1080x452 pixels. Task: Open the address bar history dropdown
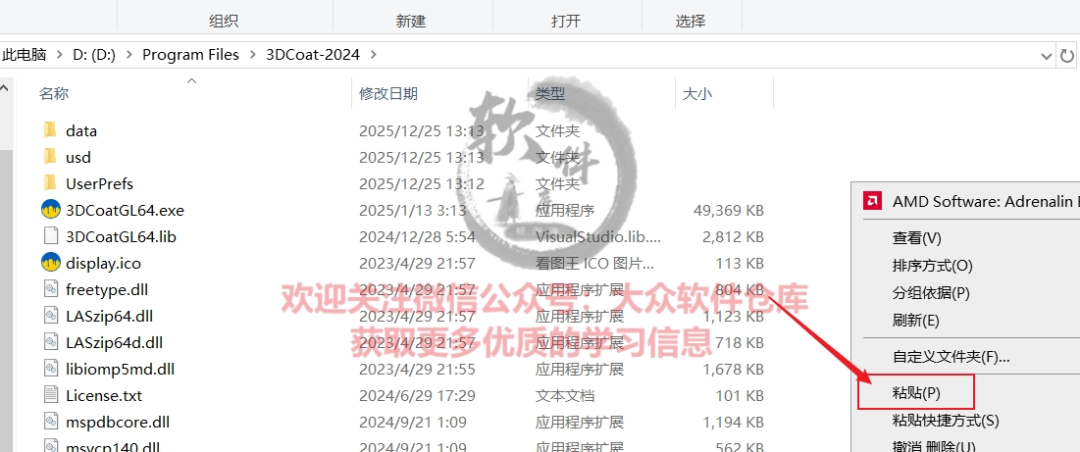[x=1046, y=55]
